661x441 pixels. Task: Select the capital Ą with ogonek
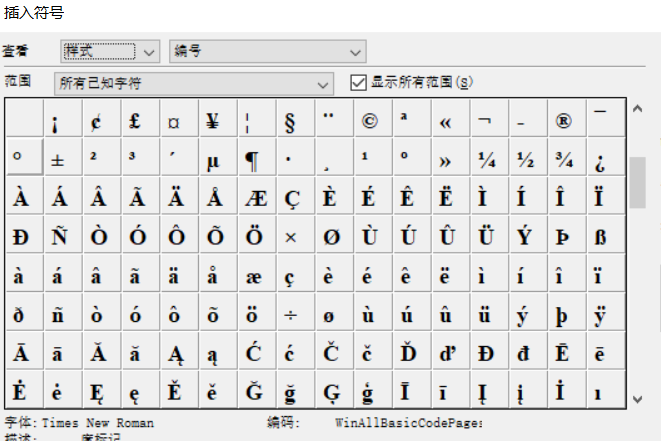[x=180, y=351]
